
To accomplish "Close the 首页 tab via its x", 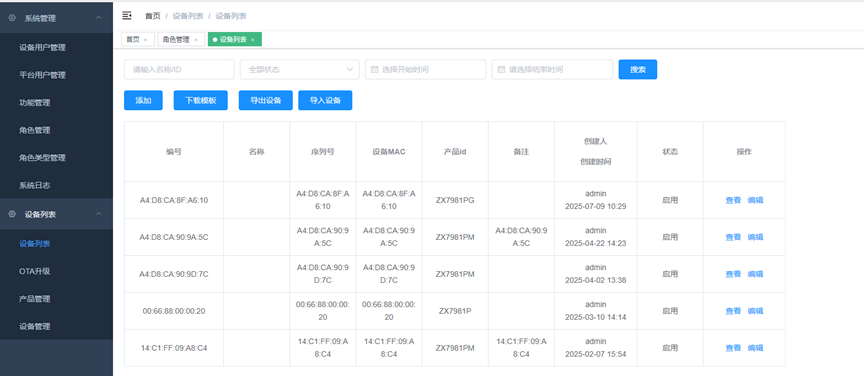I will (x=145, y=40).
